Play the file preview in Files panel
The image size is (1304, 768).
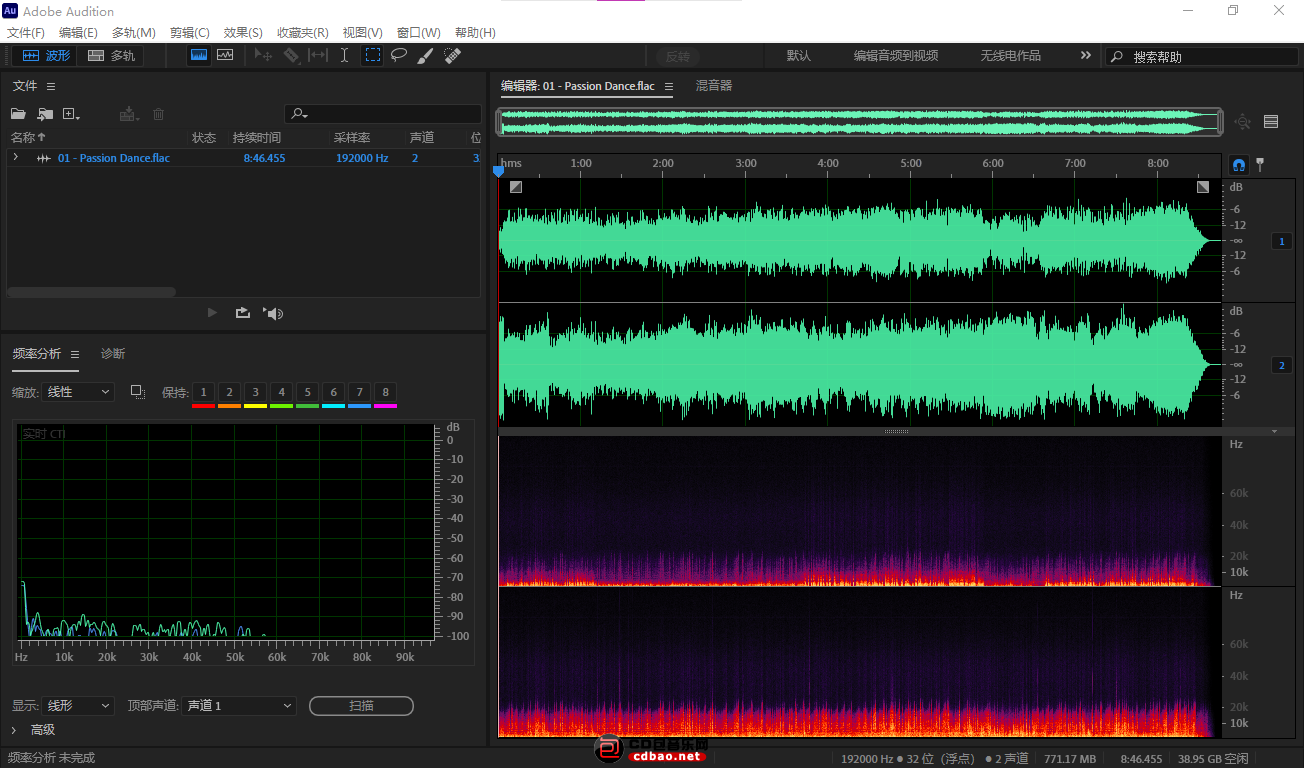pyautogui.click(x=212, y=313)
